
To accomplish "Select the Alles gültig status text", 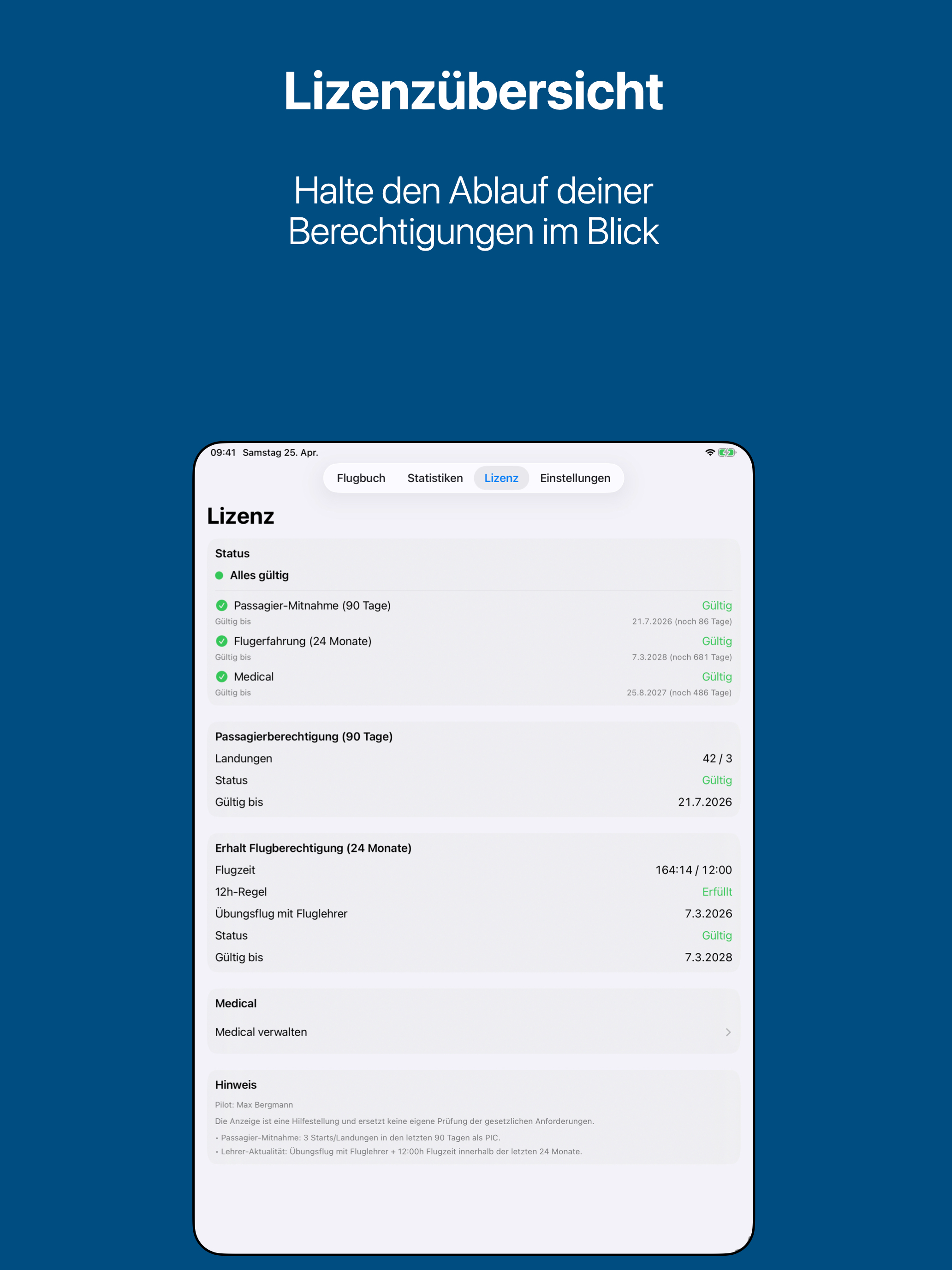I will click(x=259, y=575).
